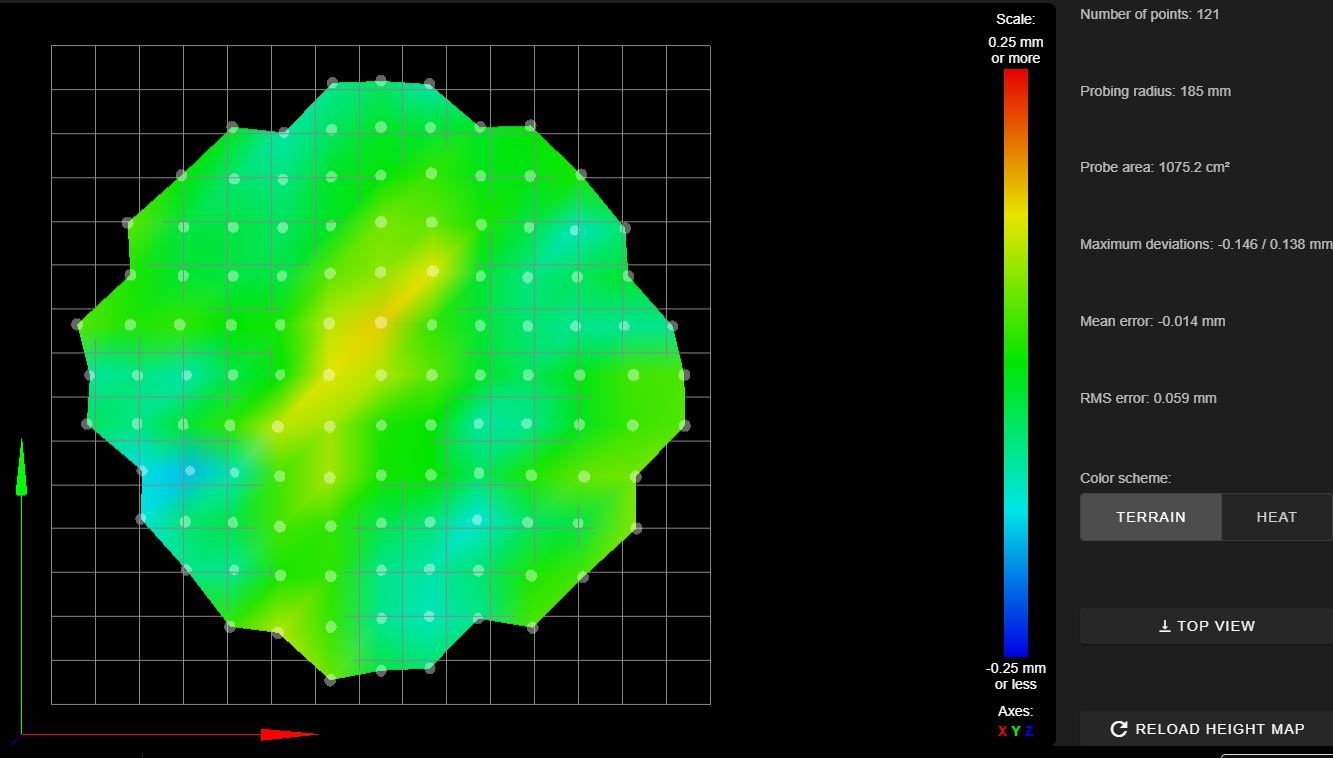
Task: Click the TOP VIEW button
Action: coord(1206,626)
